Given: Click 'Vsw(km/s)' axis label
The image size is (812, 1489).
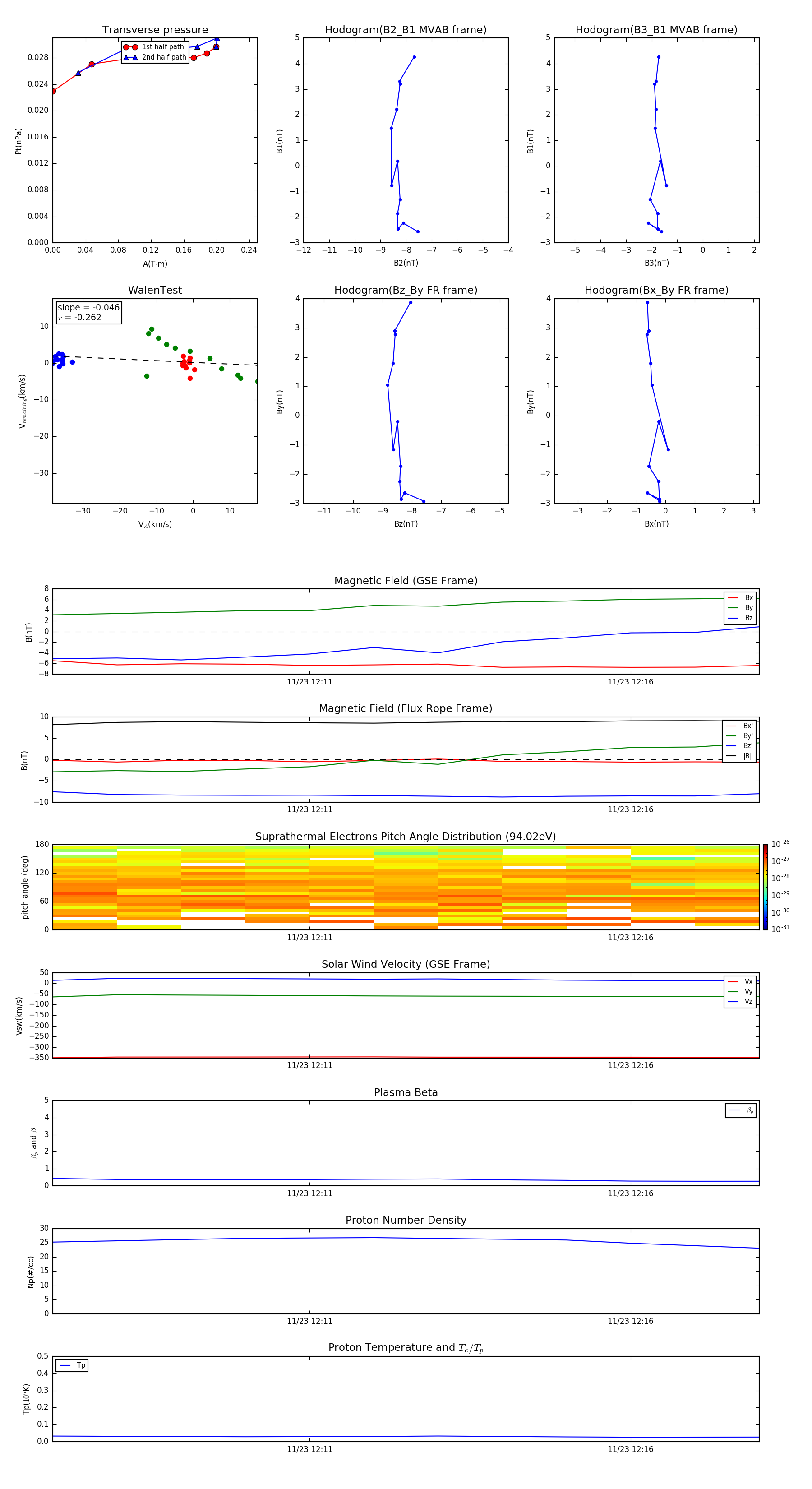Looking at the screenshot, I should click(x=19, y=1016).
